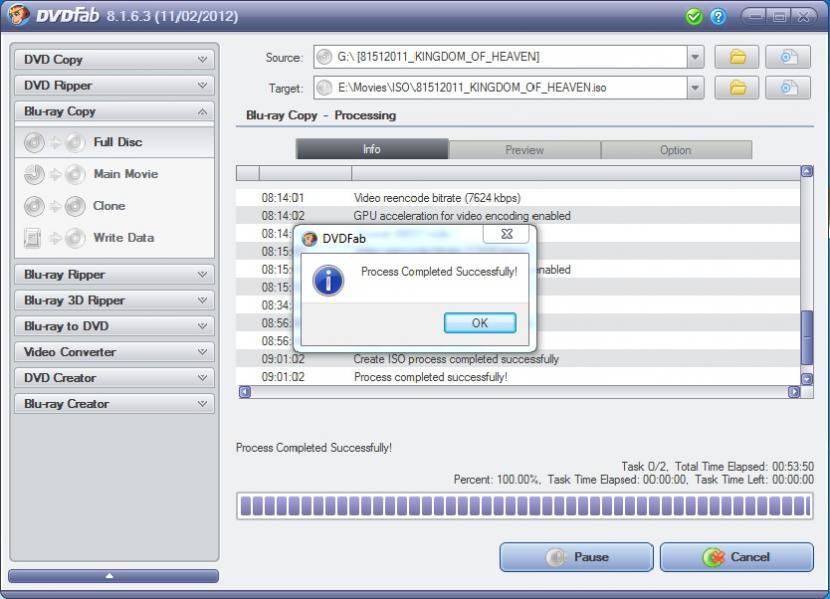Confirm dialog with OK button
Image resolution: width=830 pixels, height=599 pixels.
(x=480, y=323)
